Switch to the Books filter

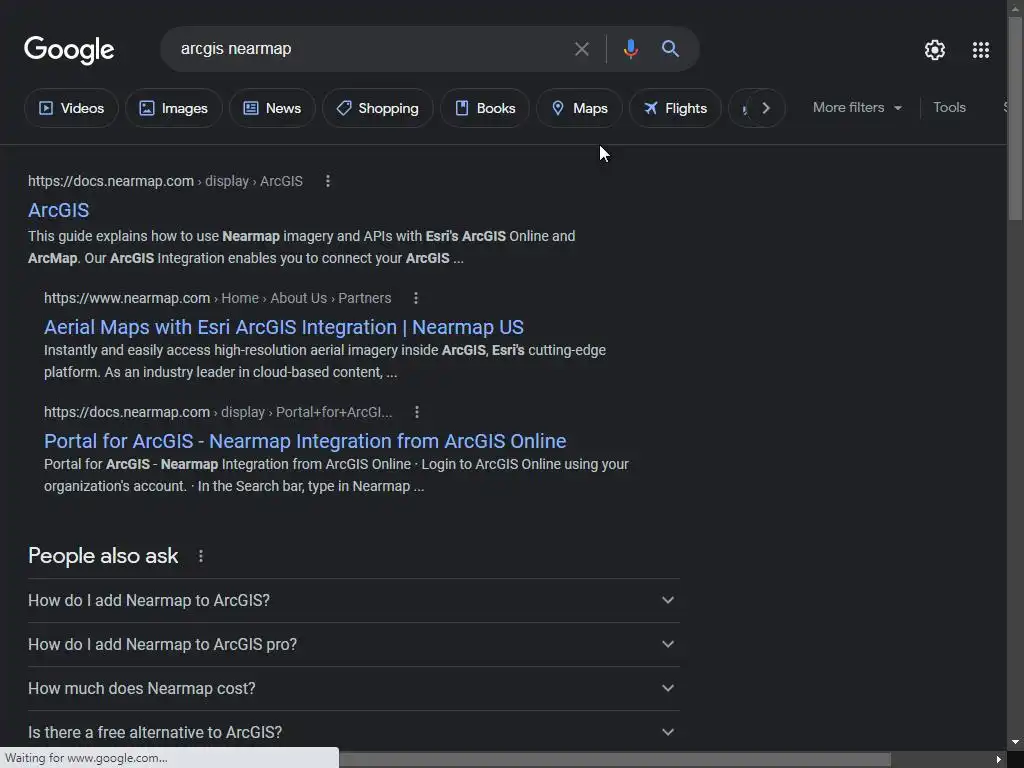pos(485,108)
